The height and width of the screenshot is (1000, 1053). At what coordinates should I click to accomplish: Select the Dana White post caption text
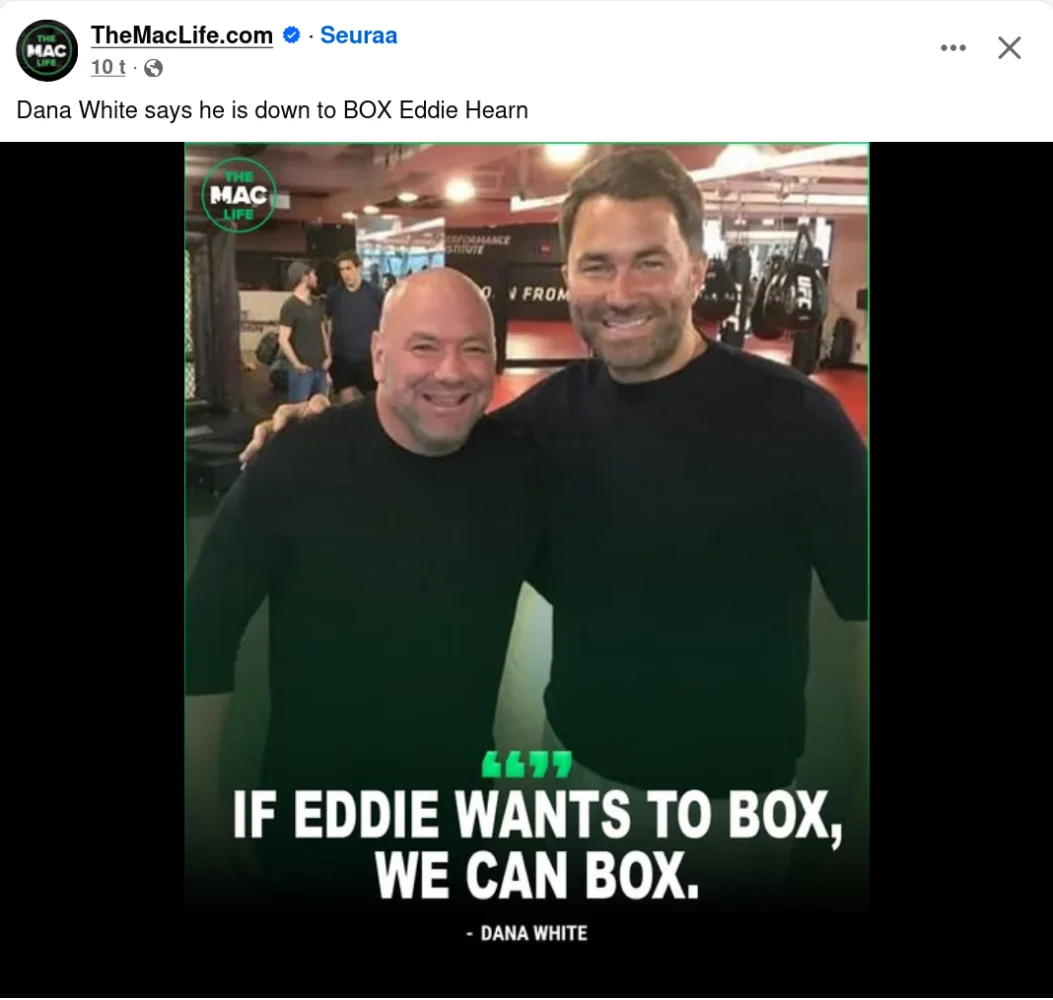[272, 109]
